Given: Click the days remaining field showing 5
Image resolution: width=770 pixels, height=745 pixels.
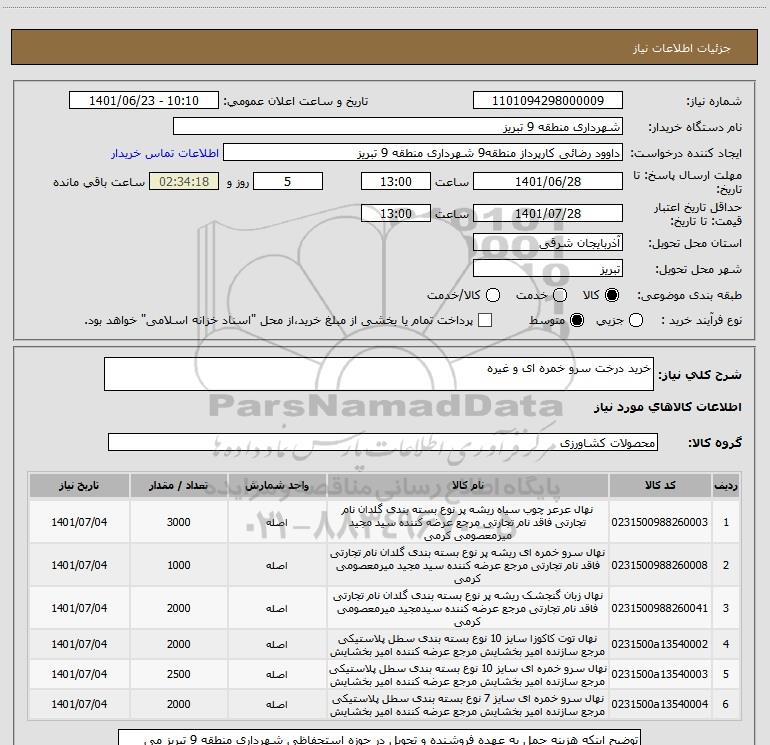Looking at the screenshot, I should pyautogui.click(x=288, y=181).
